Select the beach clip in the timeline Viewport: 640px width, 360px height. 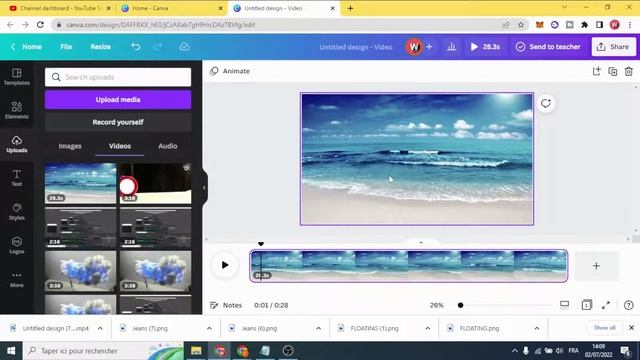tap(409, 266)
